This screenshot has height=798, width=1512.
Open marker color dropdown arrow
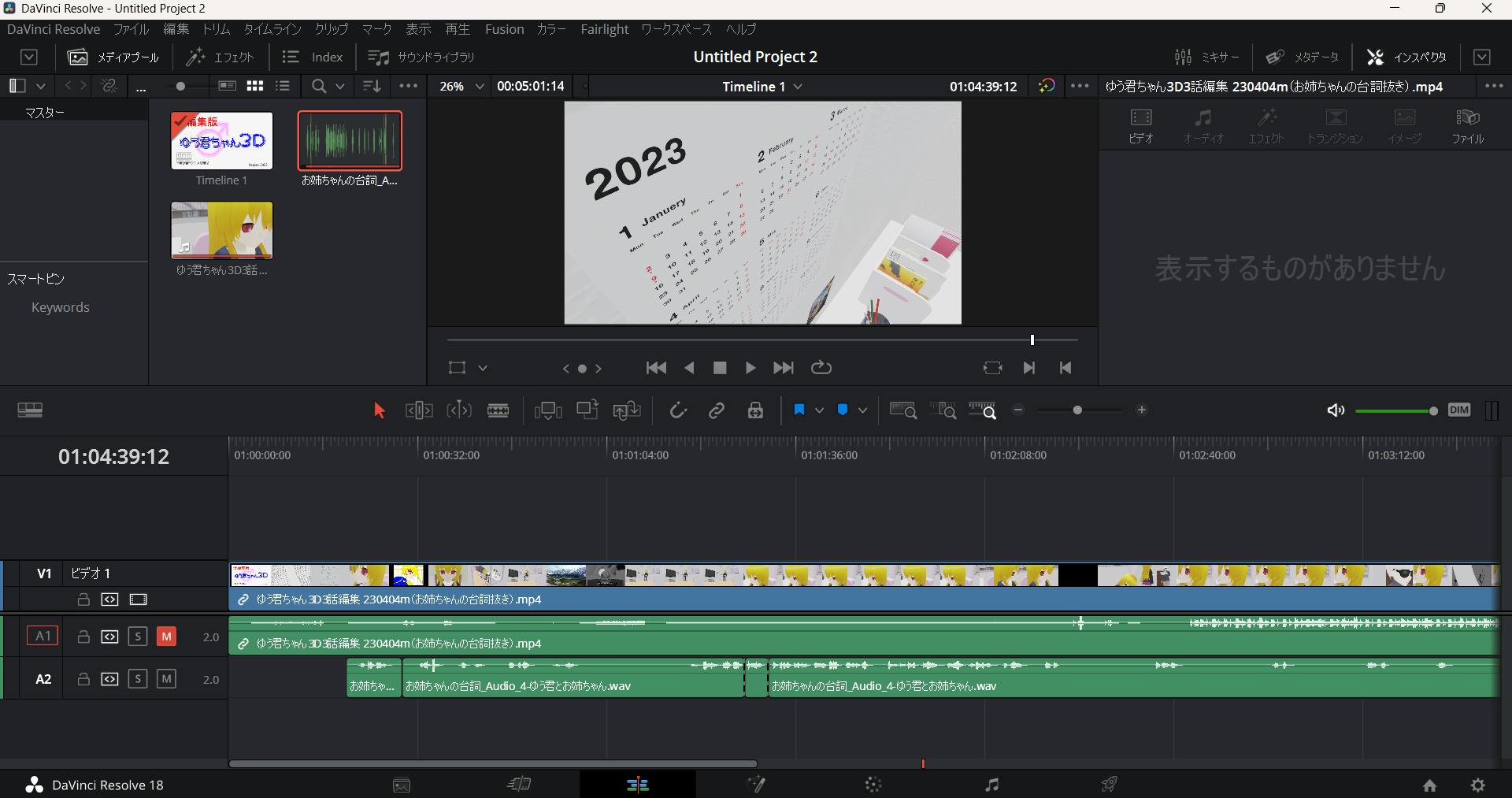point(863,410)
